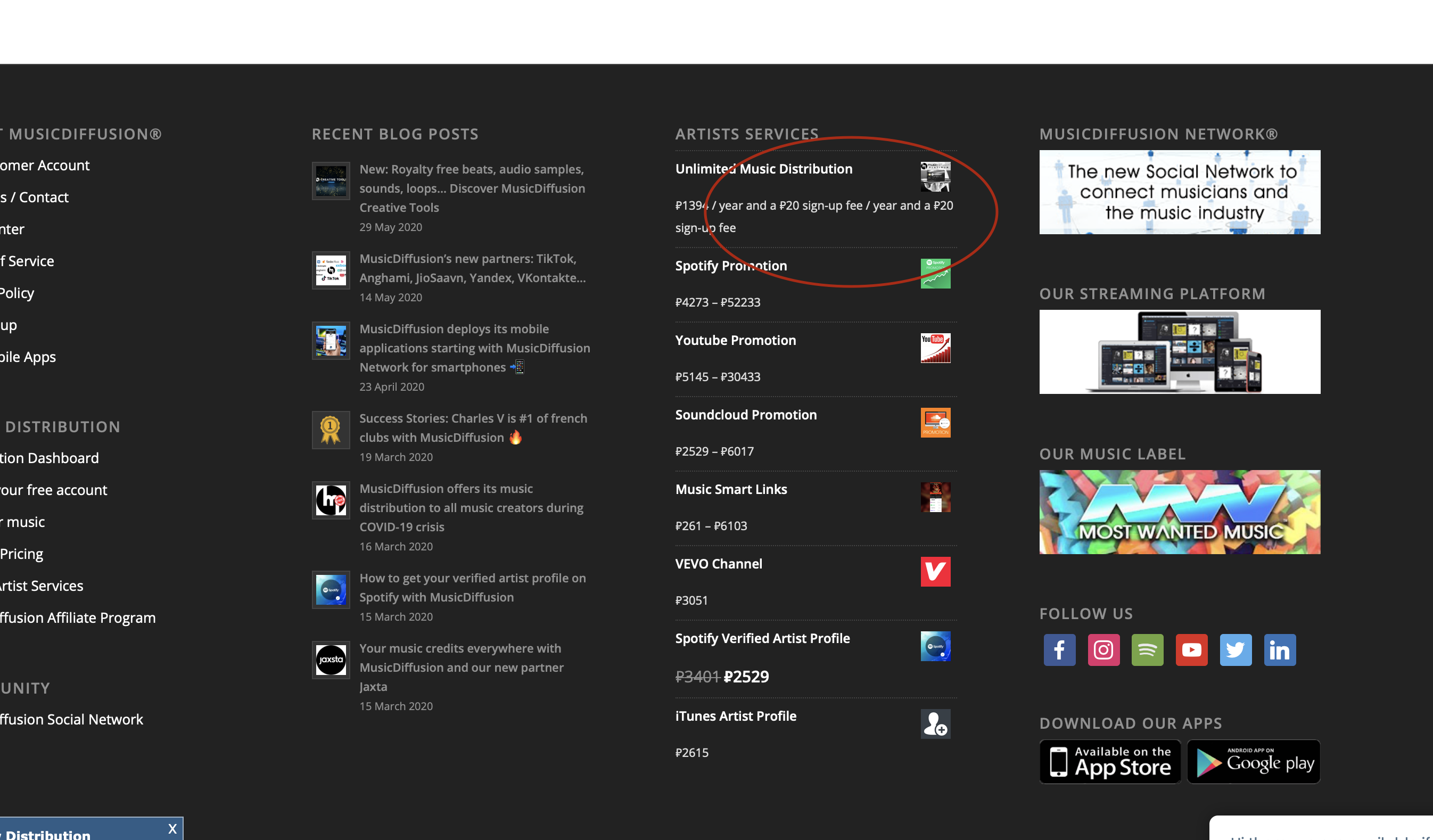
Task: Click the Spotify follow icon
Action: tap(1147, 649)
